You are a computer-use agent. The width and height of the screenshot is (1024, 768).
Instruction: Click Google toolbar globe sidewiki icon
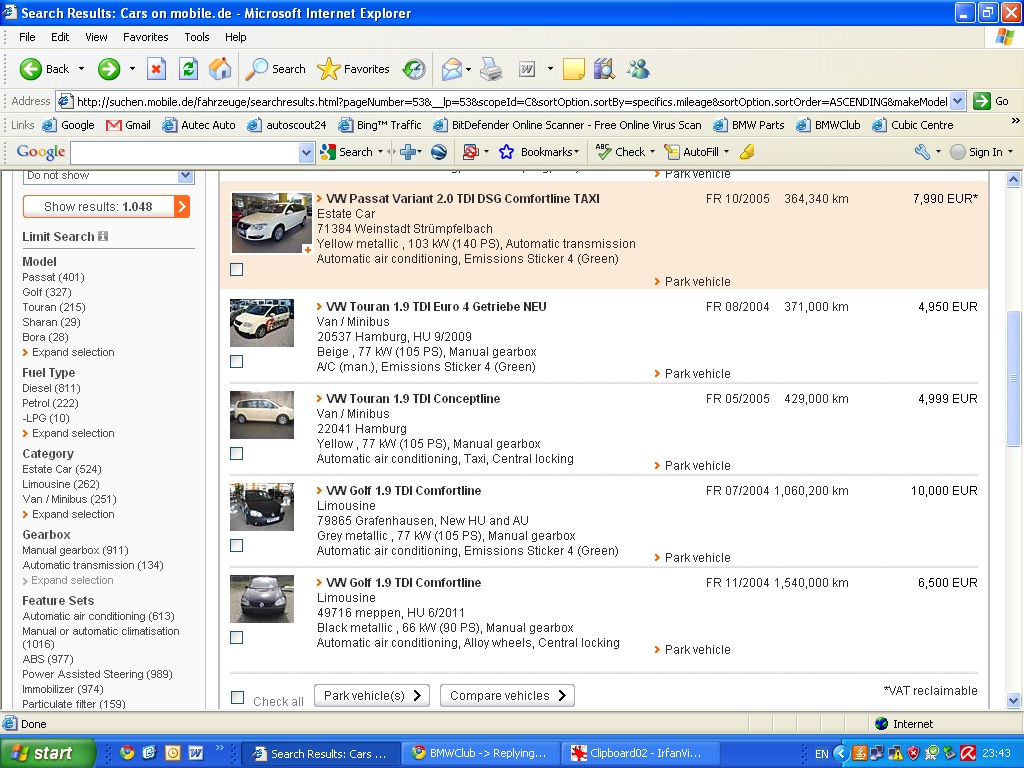tap(439, 152)
